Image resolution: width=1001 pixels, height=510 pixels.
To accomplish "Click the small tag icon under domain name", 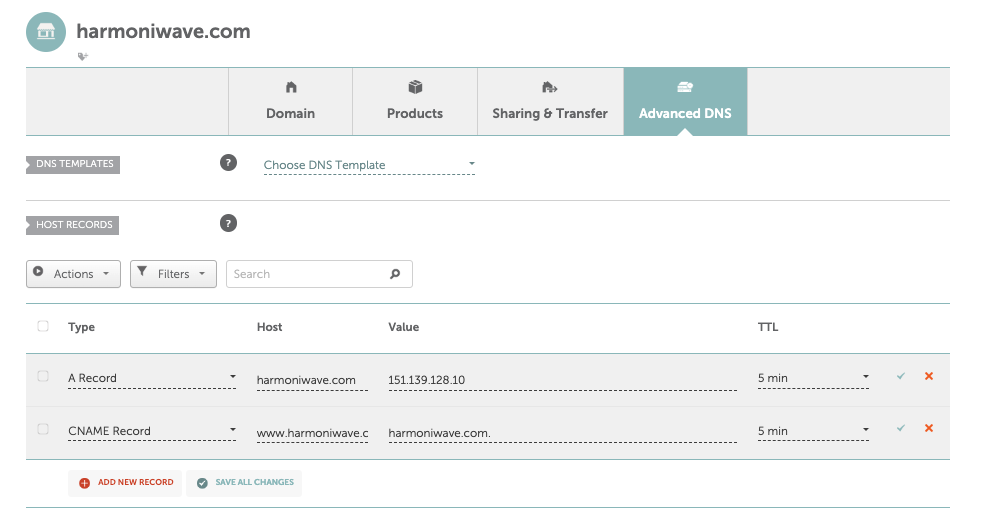I will (82, 56).
